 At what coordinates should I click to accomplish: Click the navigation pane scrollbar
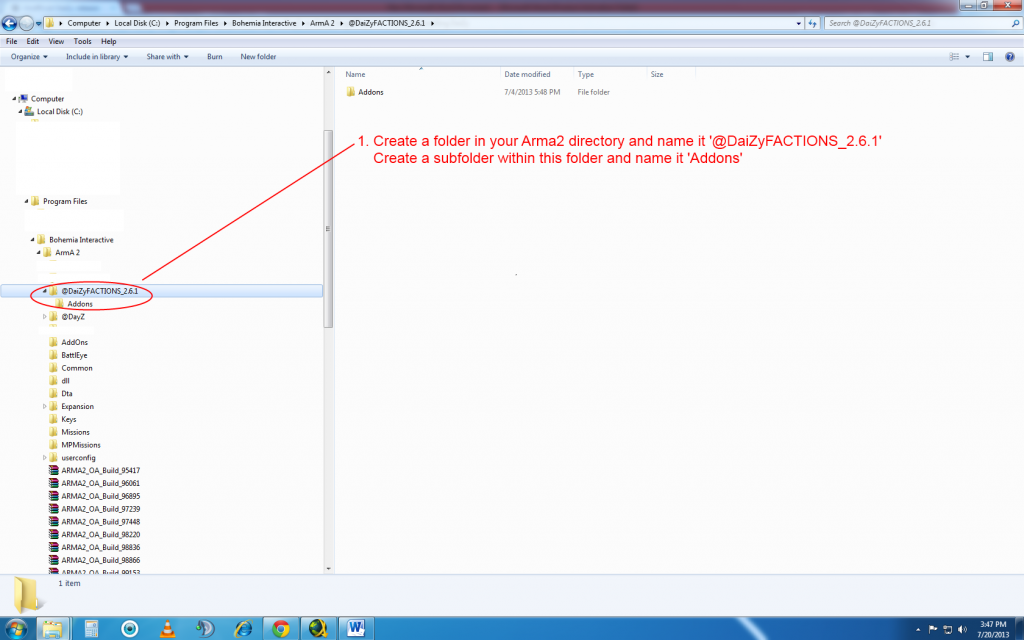[x=328, y=229]
